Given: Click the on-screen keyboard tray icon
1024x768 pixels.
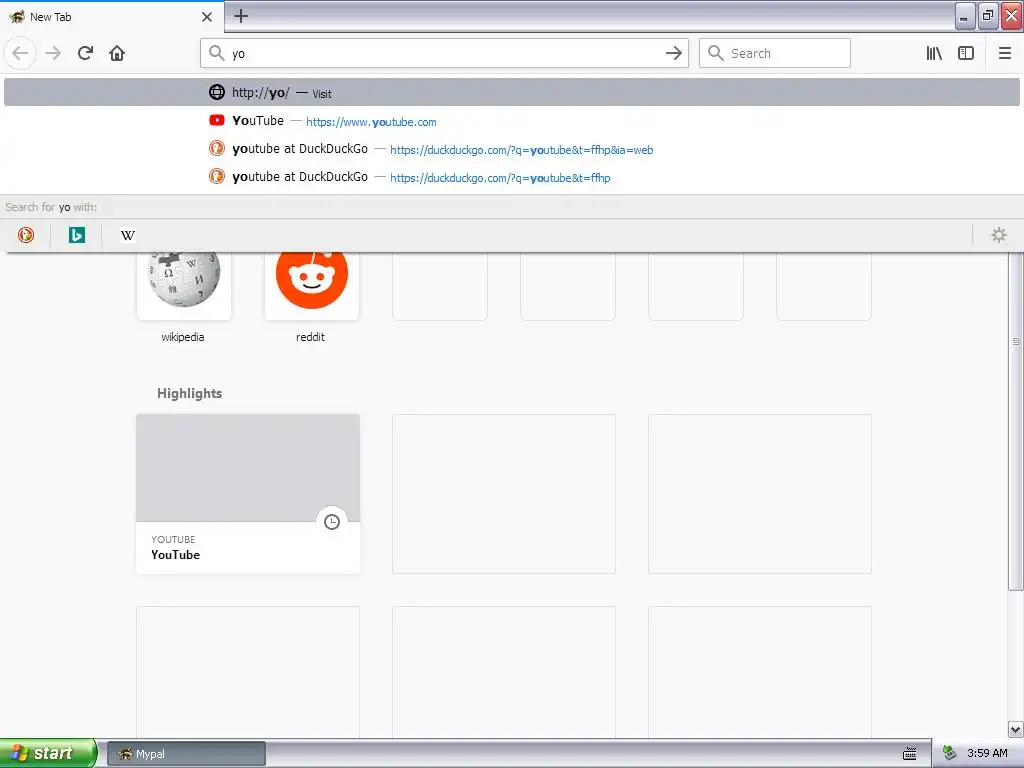Looking at the screenshot, I should click(x=910, y=754).
